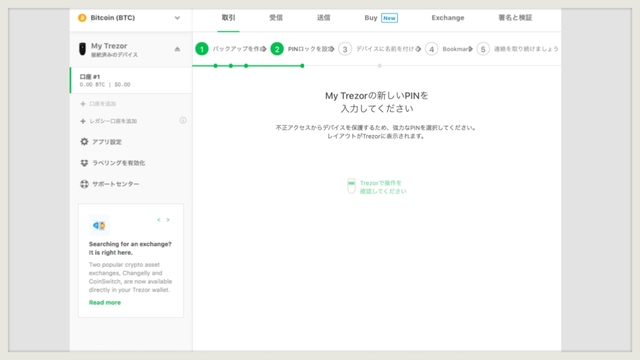Switch to the 取引 tab
Viewport: 640px width, 360px height.
click(x=229, y=18)
